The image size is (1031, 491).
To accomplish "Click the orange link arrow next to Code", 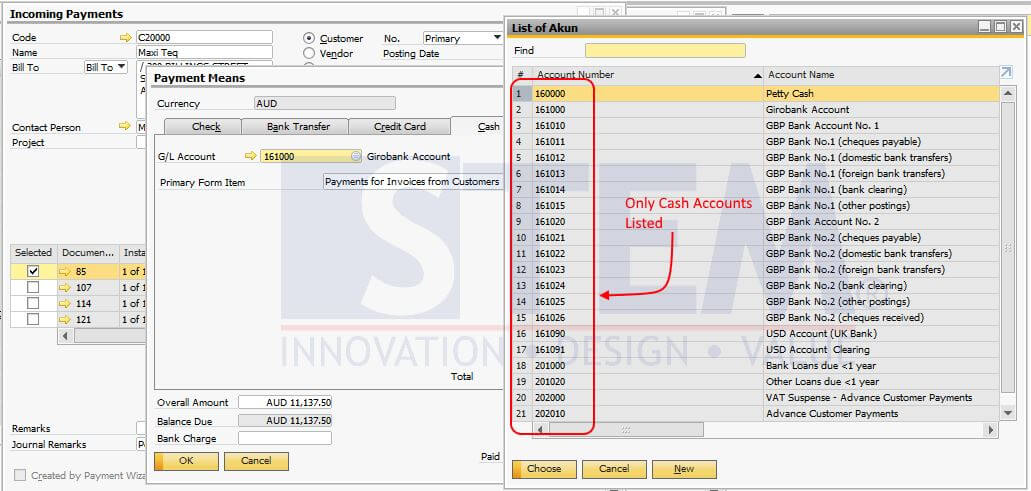I will point(126,37).
